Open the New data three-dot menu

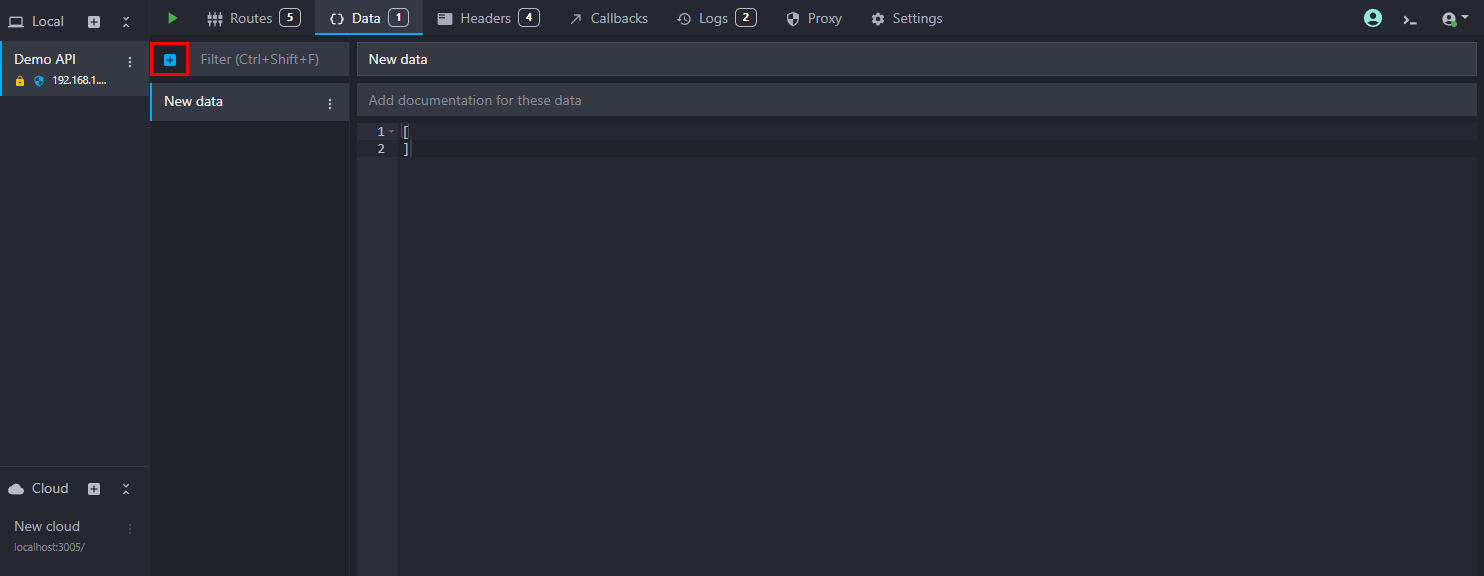pyautogui.click(x=330, y=103)
